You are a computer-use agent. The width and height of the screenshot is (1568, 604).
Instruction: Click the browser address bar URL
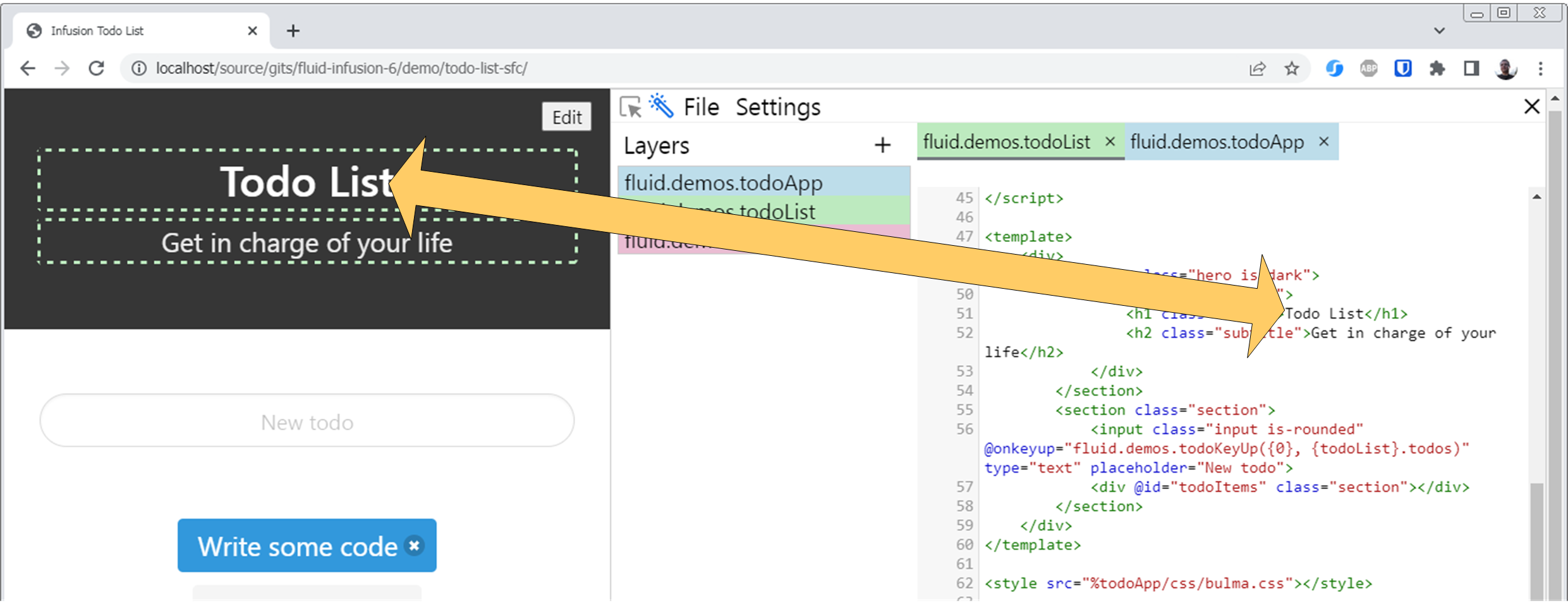point(341,68)
